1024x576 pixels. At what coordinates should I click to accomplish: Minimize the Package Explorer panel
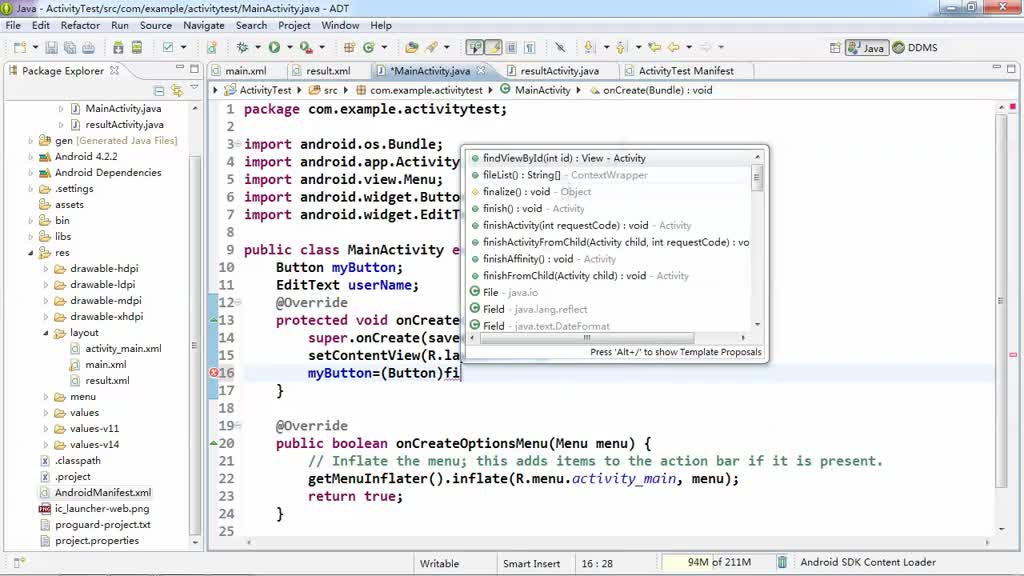coord(180,68)
